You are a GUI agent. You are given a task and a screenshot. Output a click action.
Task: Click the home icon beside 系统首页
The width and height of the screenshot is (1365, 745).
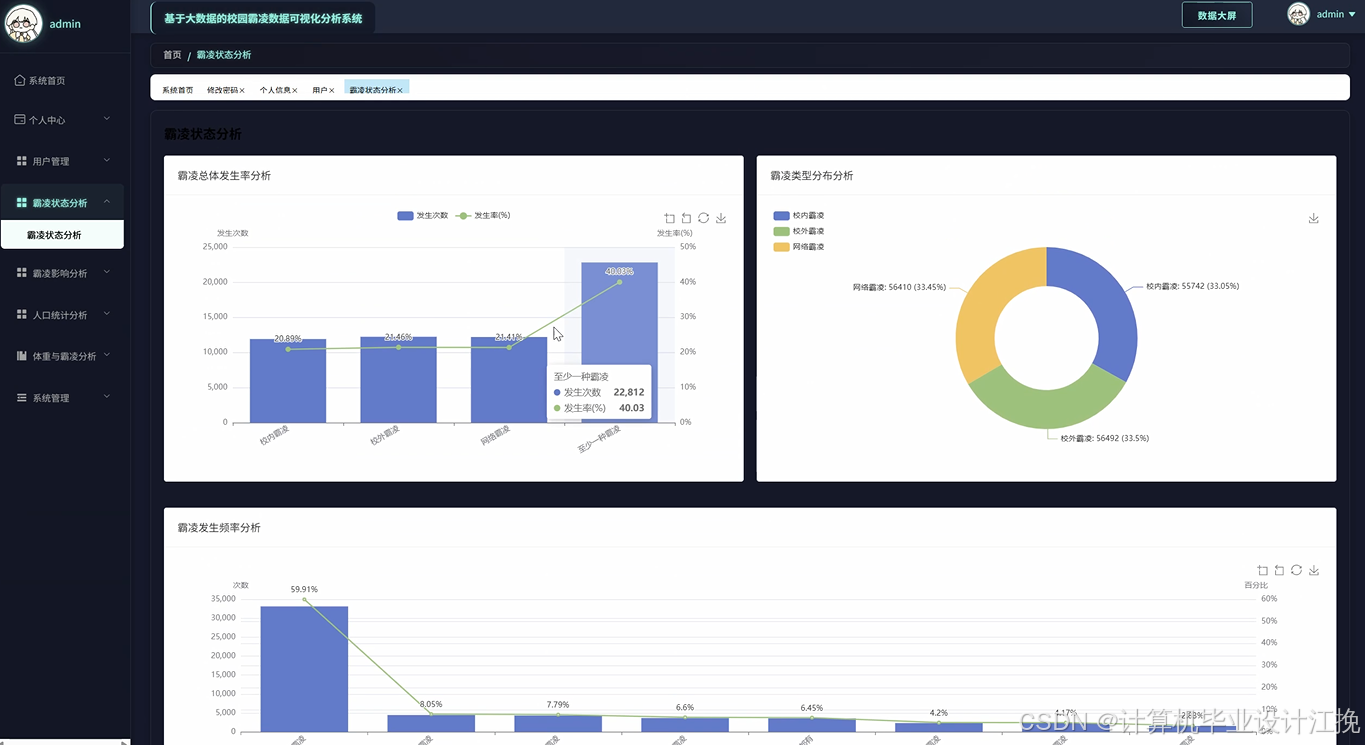(x=20, y=80)
